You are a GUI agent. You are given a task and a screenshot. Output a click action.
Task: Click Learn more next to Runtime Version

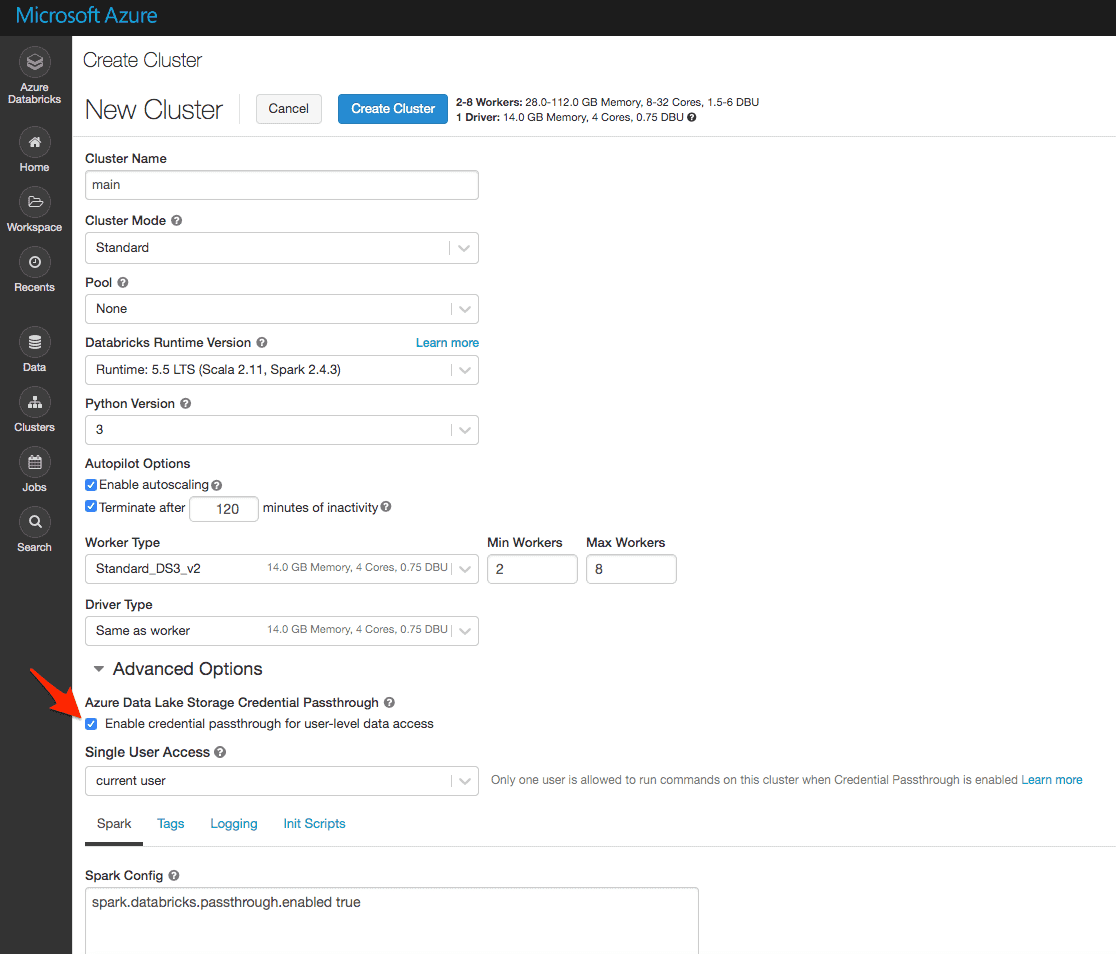(447, 342)
